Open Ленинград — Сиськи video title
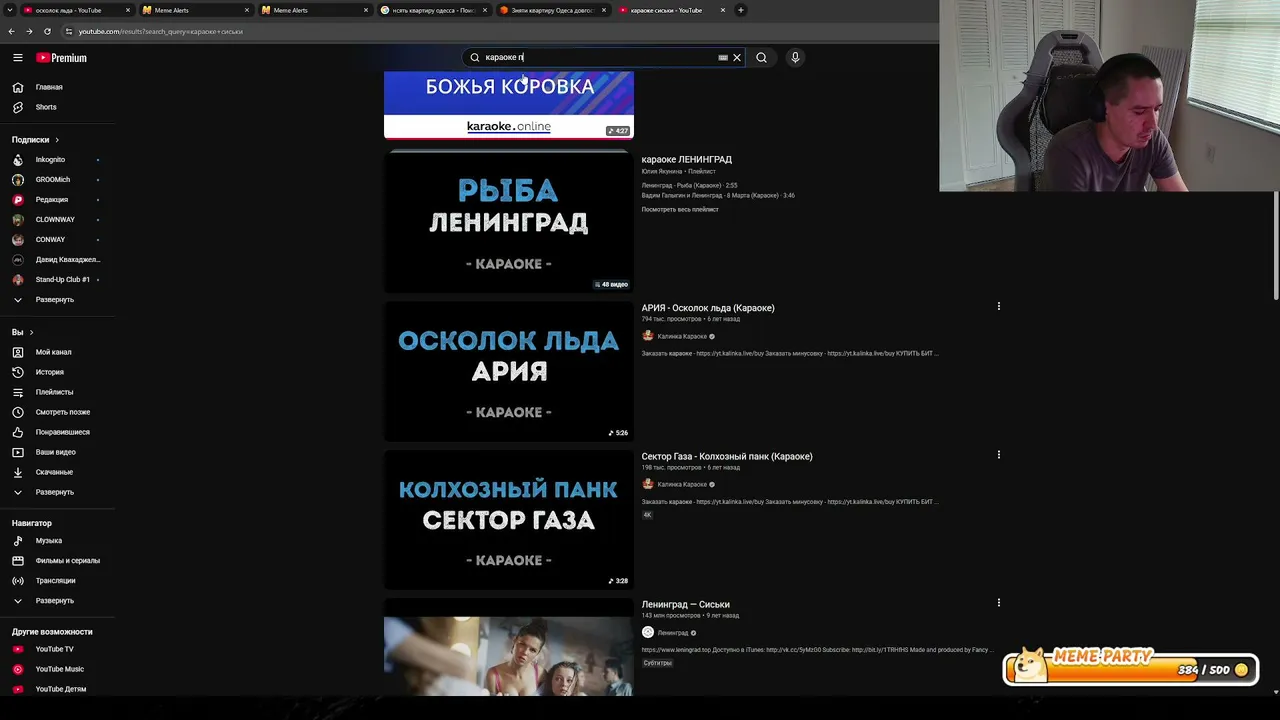This screenshot has height=720, width=1280. coord(686,605)
